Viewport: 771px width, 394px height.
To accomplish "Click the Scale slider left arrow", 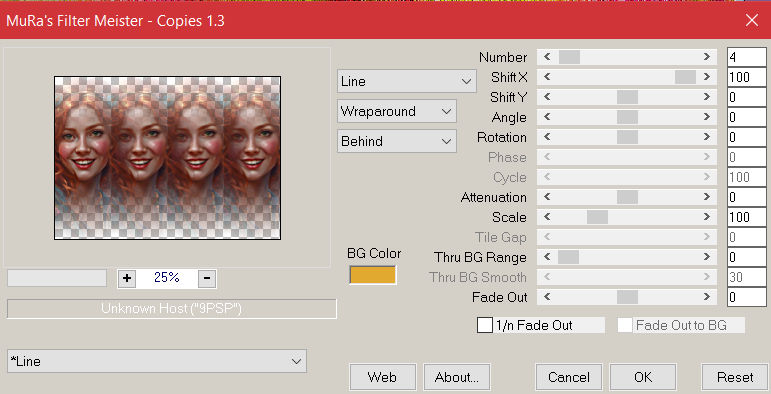I will 547,217.
